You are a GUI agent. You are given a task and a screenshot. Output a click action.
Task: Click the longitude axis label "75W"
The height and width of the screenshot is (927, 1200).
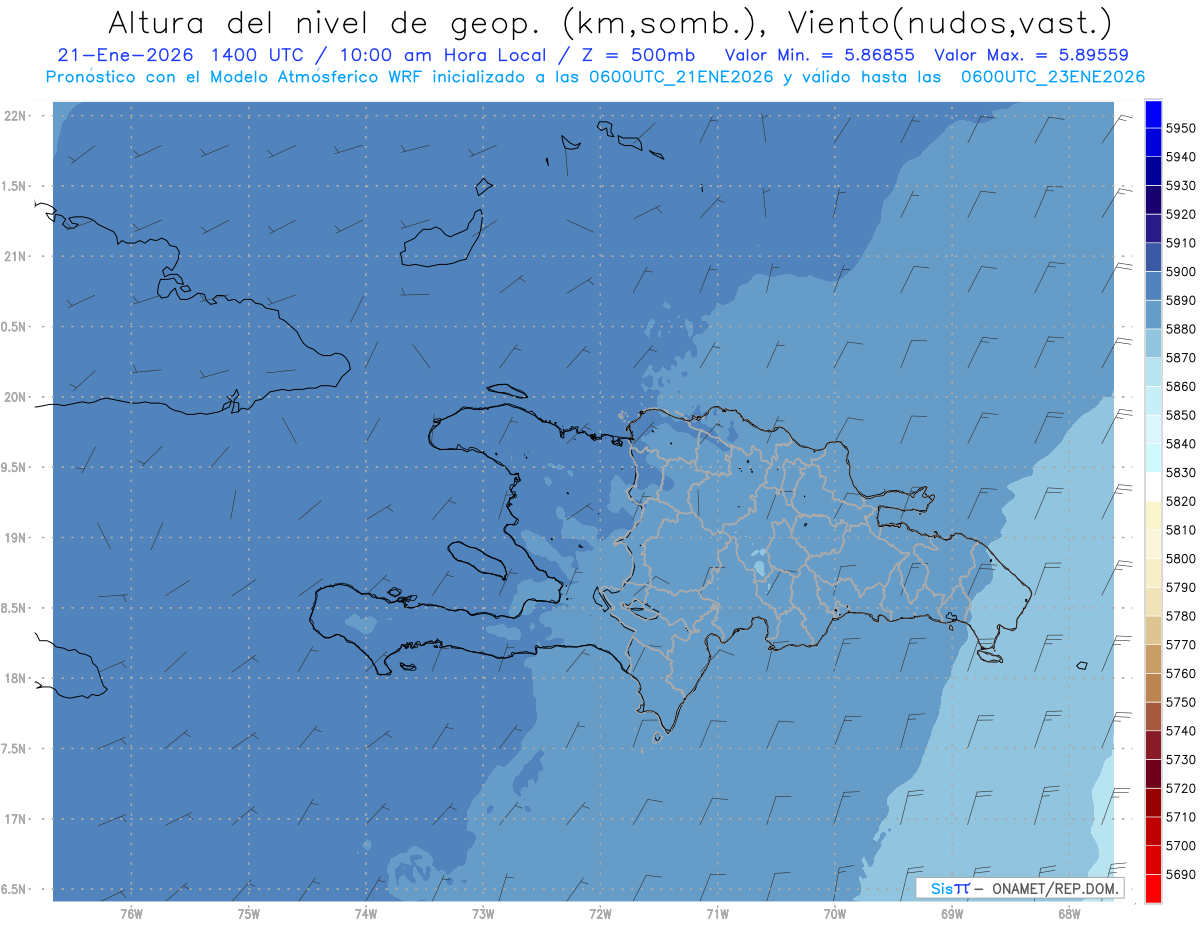tap(249, 914)
